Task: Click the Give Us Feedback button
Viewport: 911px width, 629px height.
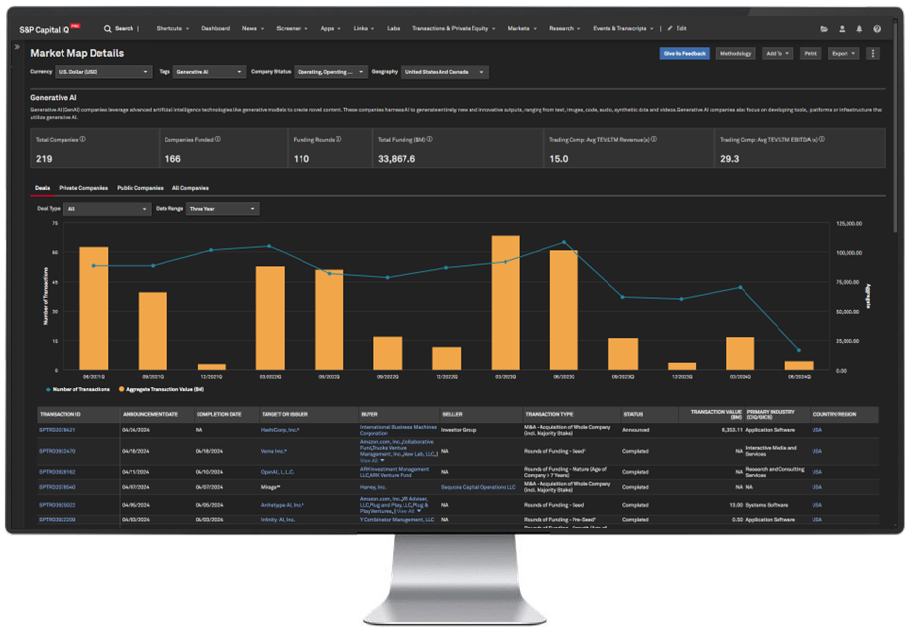Action: [684, 53]
